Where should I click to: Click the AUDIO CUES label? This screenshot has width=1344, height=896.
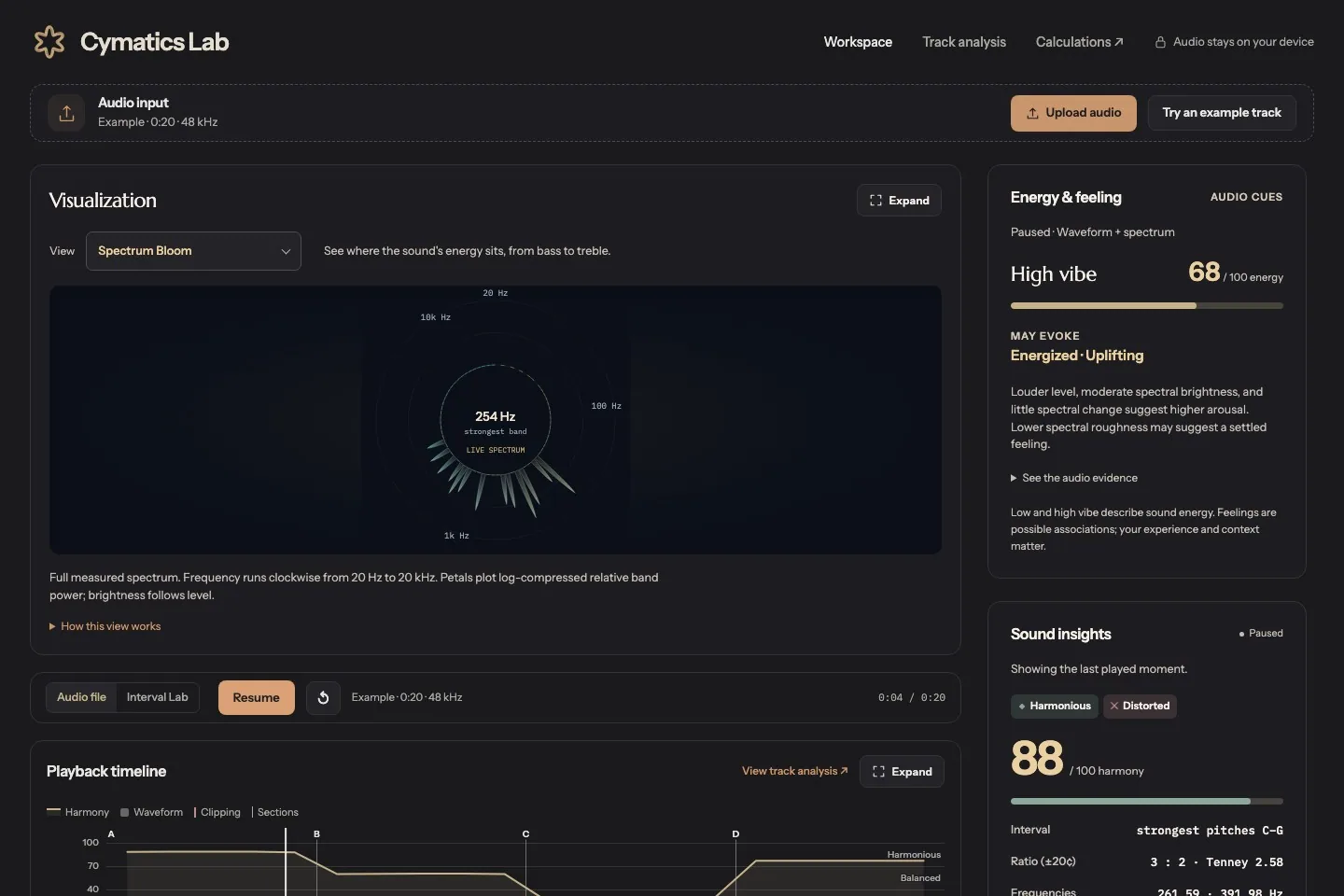pyautogui.click(x=1246, y=197)
